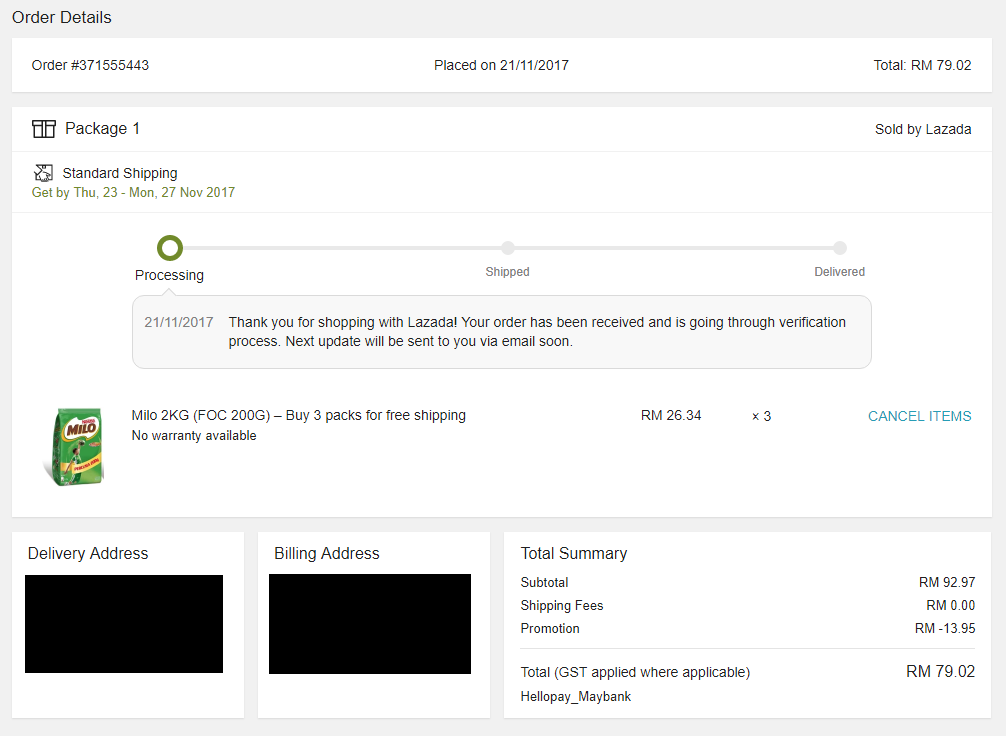This screenshot has width=1006, height=736.
Task: Select the green Processing status circle
Action: (170, 247)
